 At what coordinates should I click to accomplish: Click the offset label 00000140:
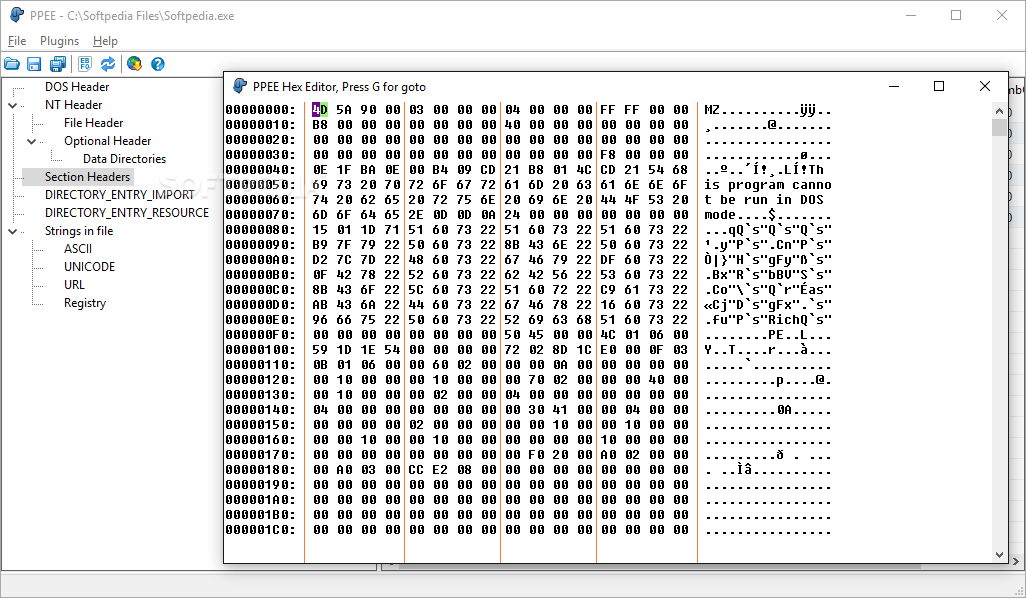(260, 410)
